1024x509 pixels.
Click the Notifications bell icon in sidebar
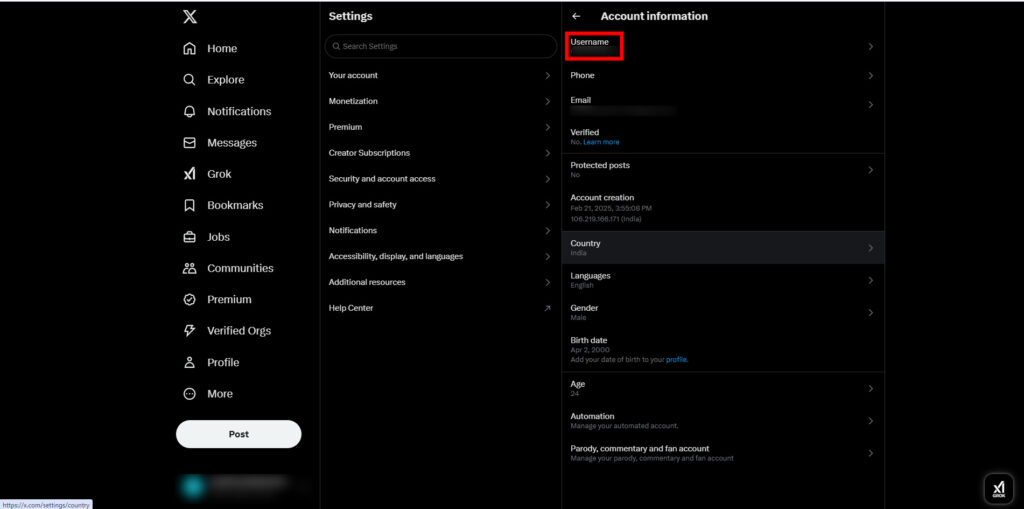click(x=189, y=111)
